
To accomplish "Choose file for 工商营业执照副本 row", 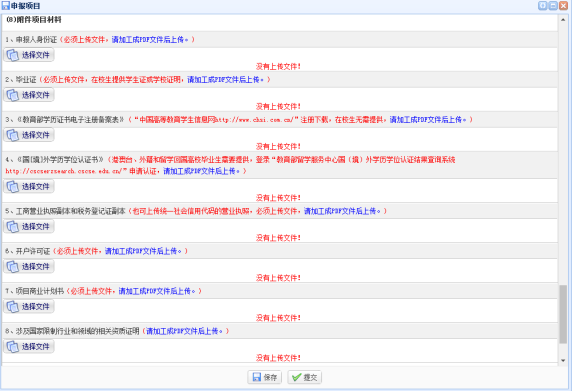I will point(29,227).
